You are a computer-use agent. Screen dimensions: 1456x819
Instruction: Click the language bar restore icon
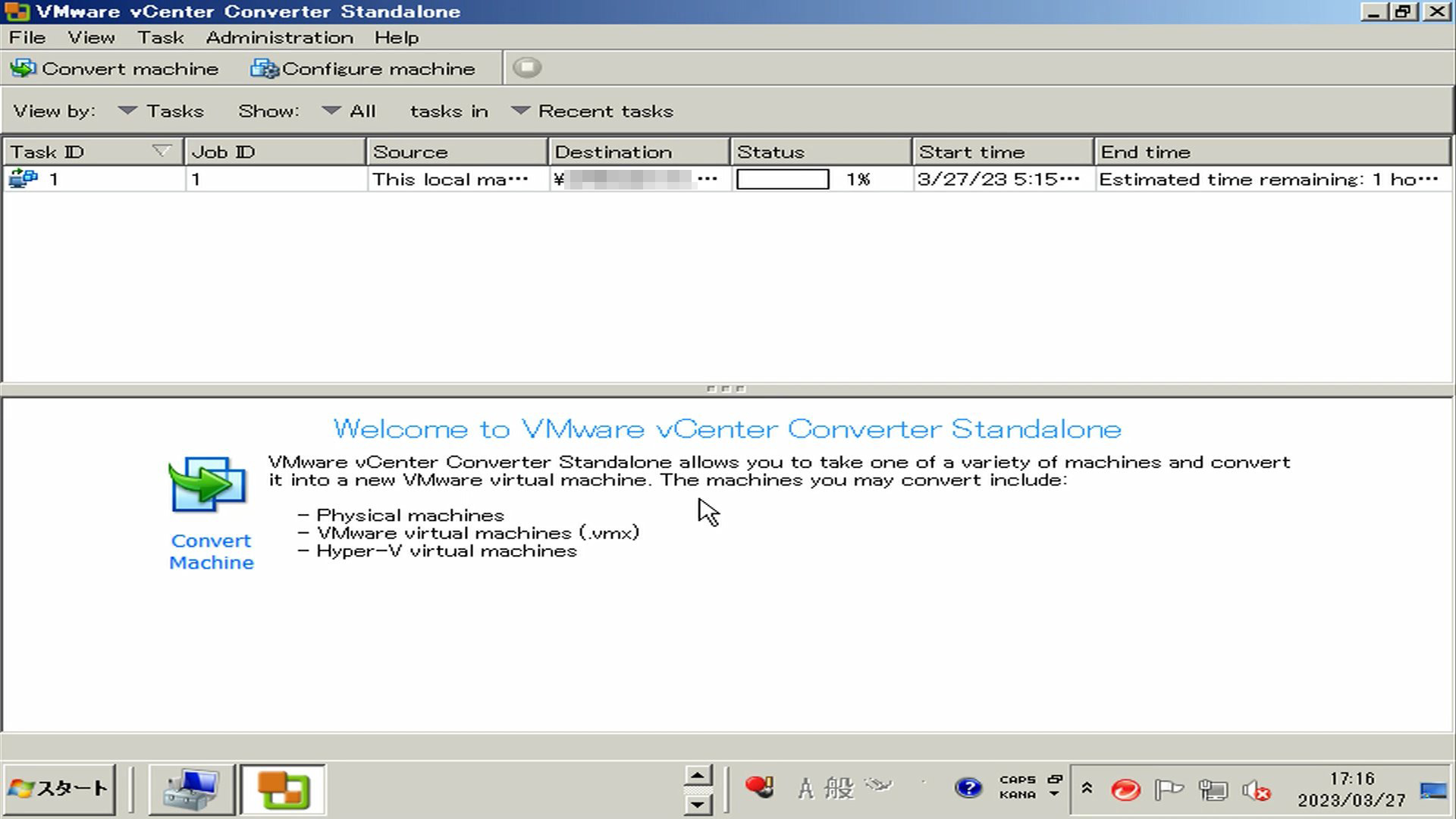[1055, 779]
